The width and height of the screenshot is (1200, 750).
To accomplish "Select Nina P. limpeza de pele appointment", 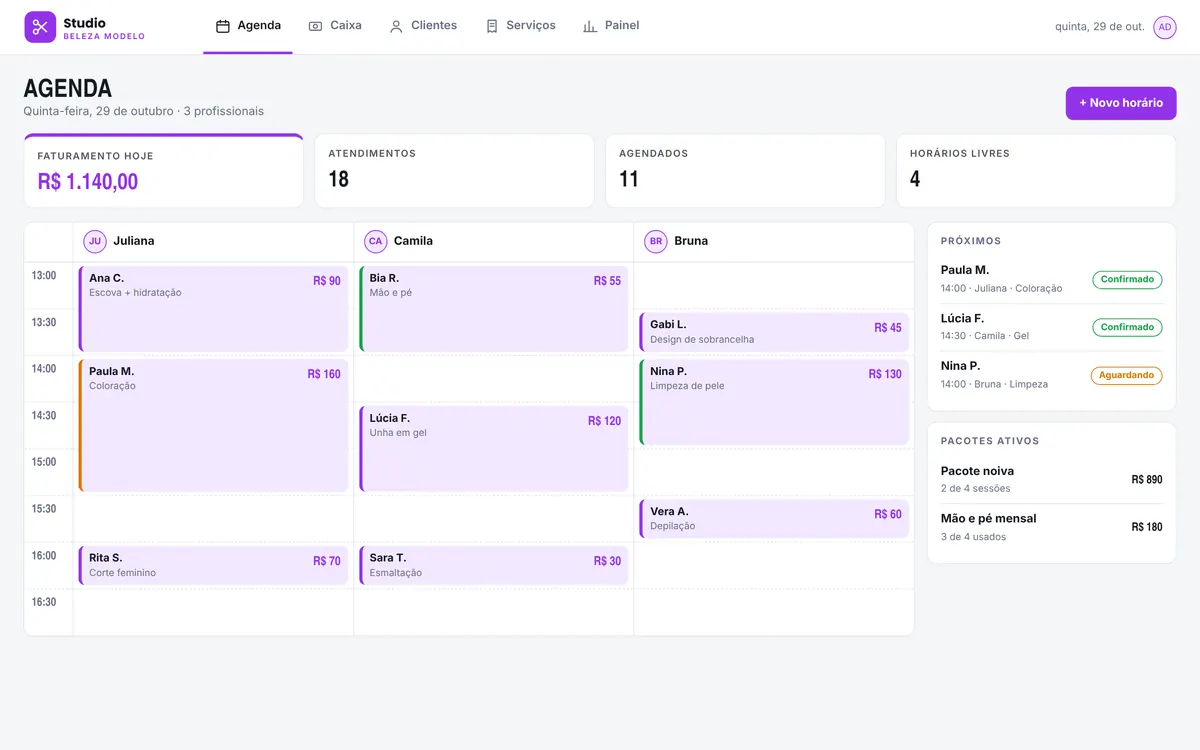I will [775, 402].
